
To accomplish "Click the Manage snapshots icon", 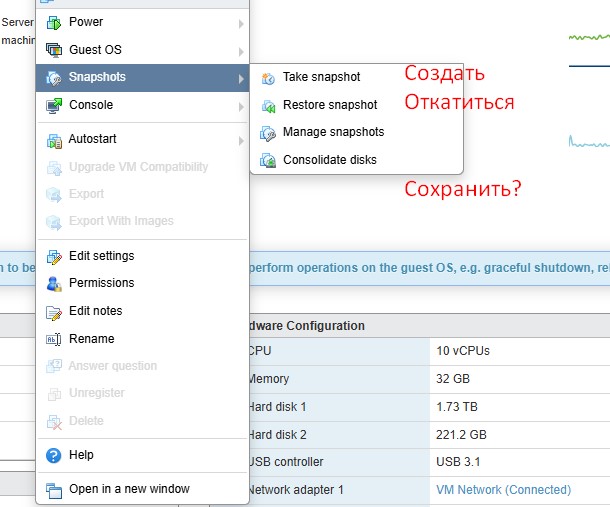I will [268, 132].
